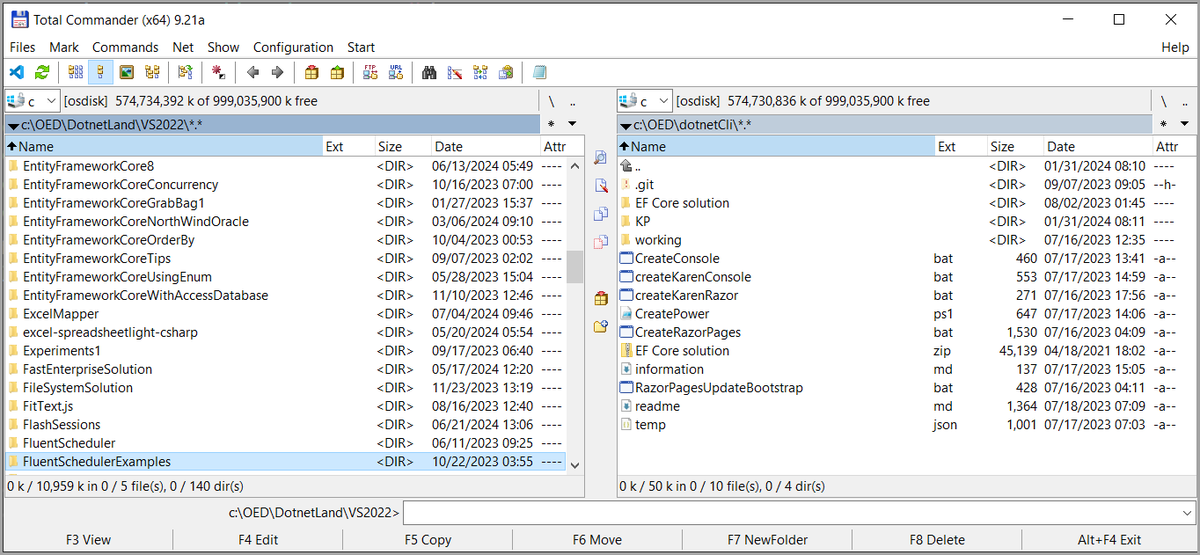The height and width of the screenshot is (555, 1200).
Task: Go to right panel parent dir dots button
Action: pyautogui.click(x=1184, y=101)
